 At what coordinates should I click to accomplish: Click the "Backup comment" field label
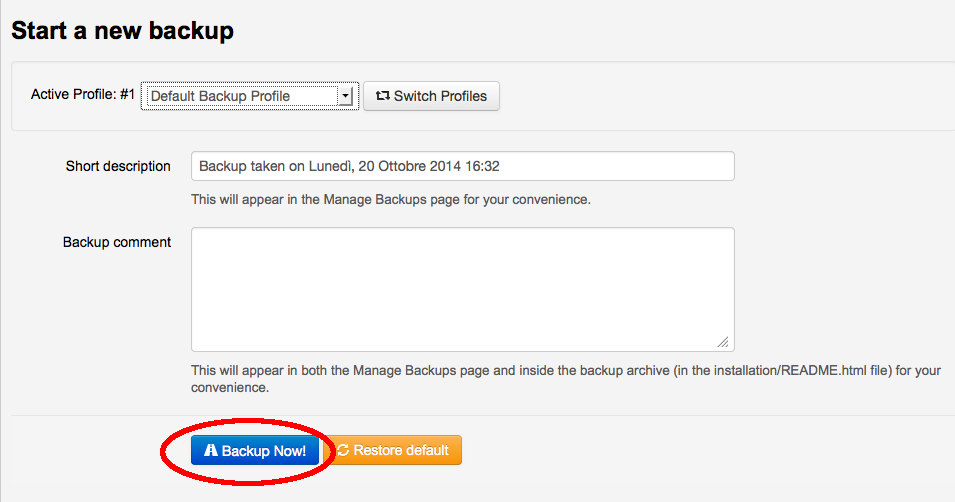click(117, 242)
